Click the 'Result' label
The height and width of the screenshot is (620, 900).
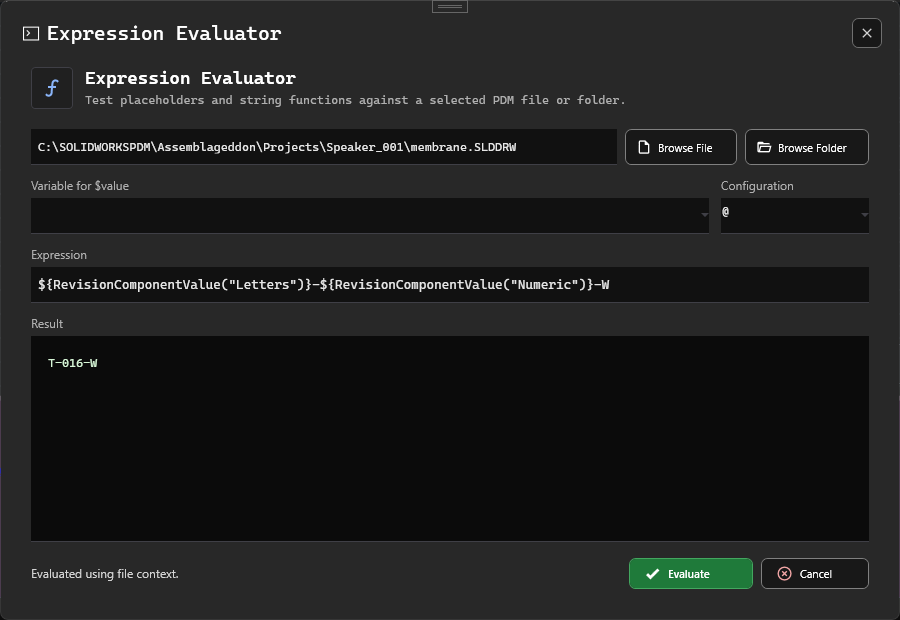[47, 324]
